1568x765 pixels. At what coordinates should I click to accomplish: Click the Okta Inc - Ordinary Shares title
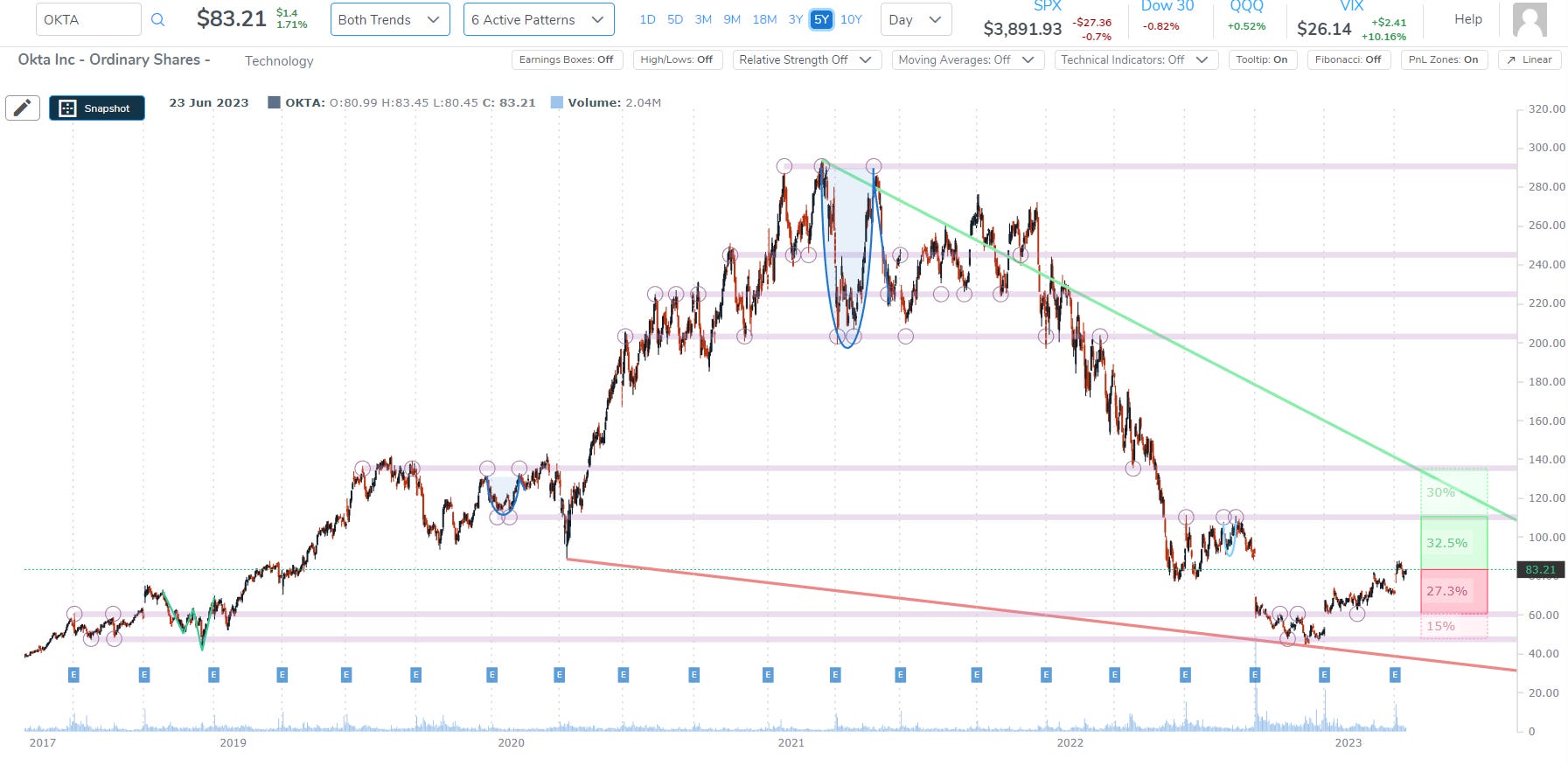pos(114,59)
